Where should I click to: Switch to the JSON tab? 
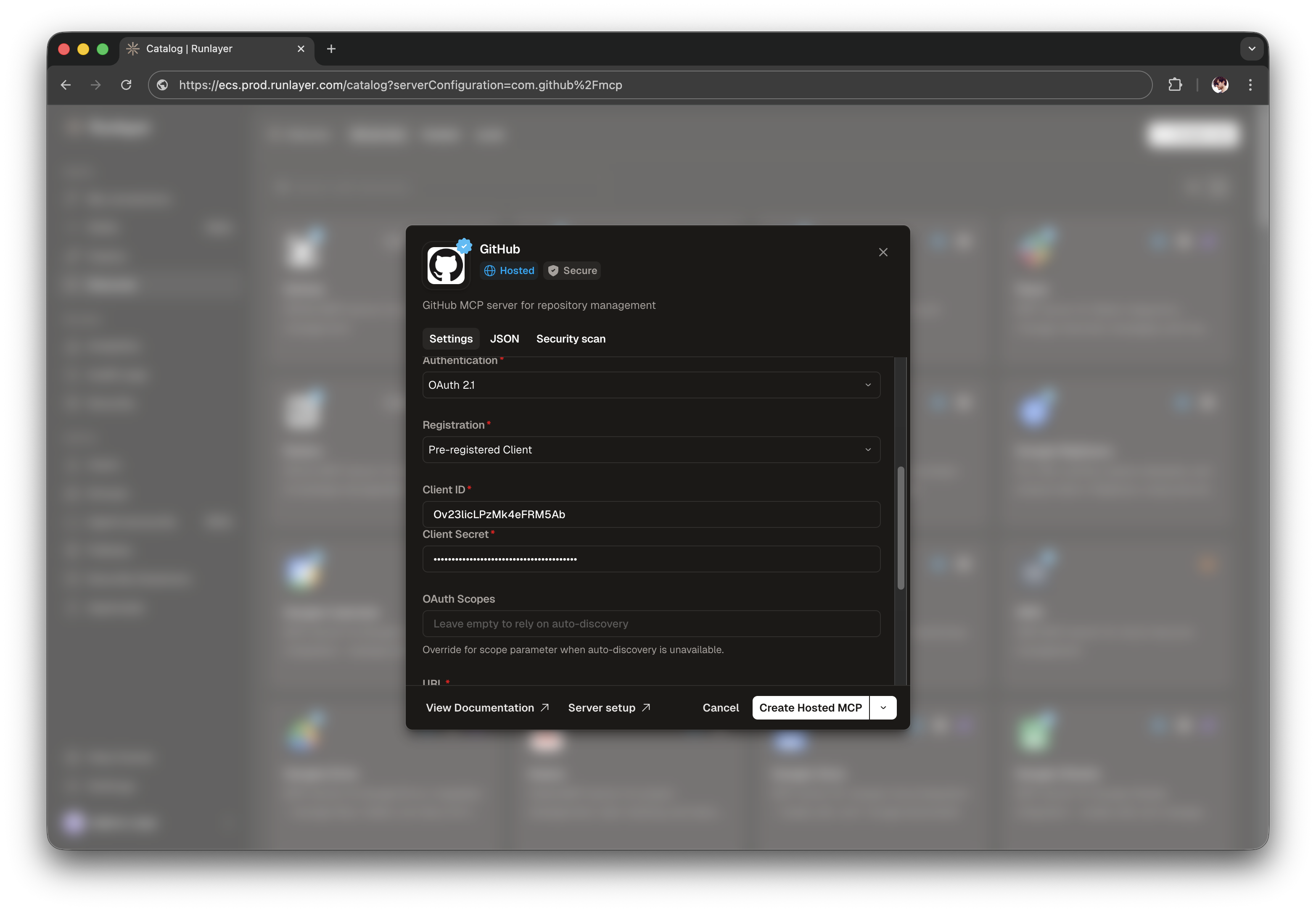tap(504, 338)
